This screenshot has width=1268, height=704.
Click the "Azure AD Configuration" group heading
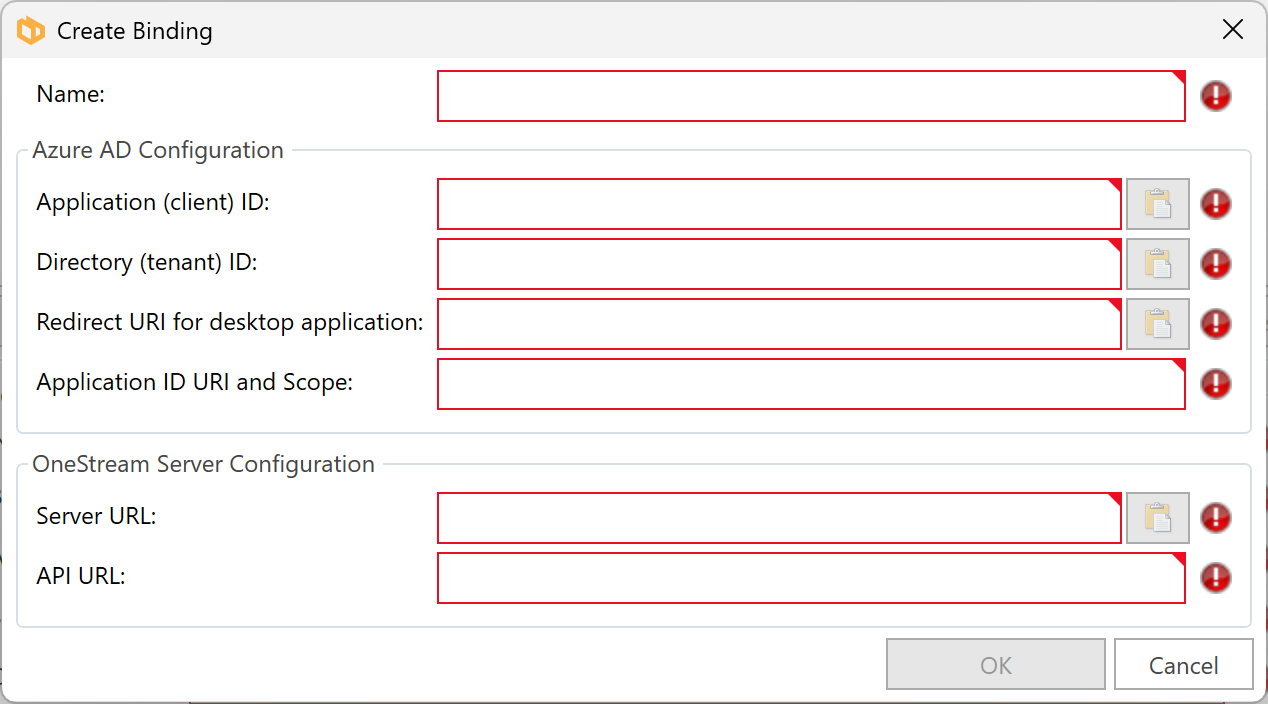pos(158,150)
